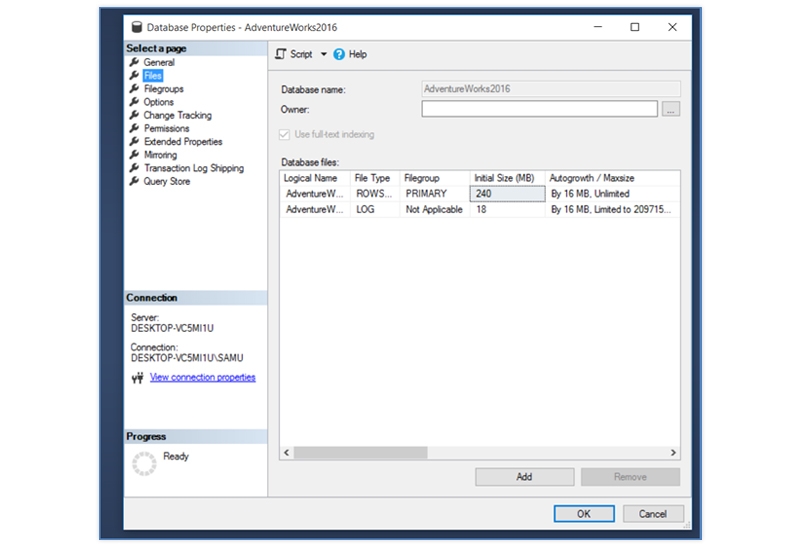Click the wrench icon beside Permissions
This screenshot has width=800, height=548.
tap(134, 128)
